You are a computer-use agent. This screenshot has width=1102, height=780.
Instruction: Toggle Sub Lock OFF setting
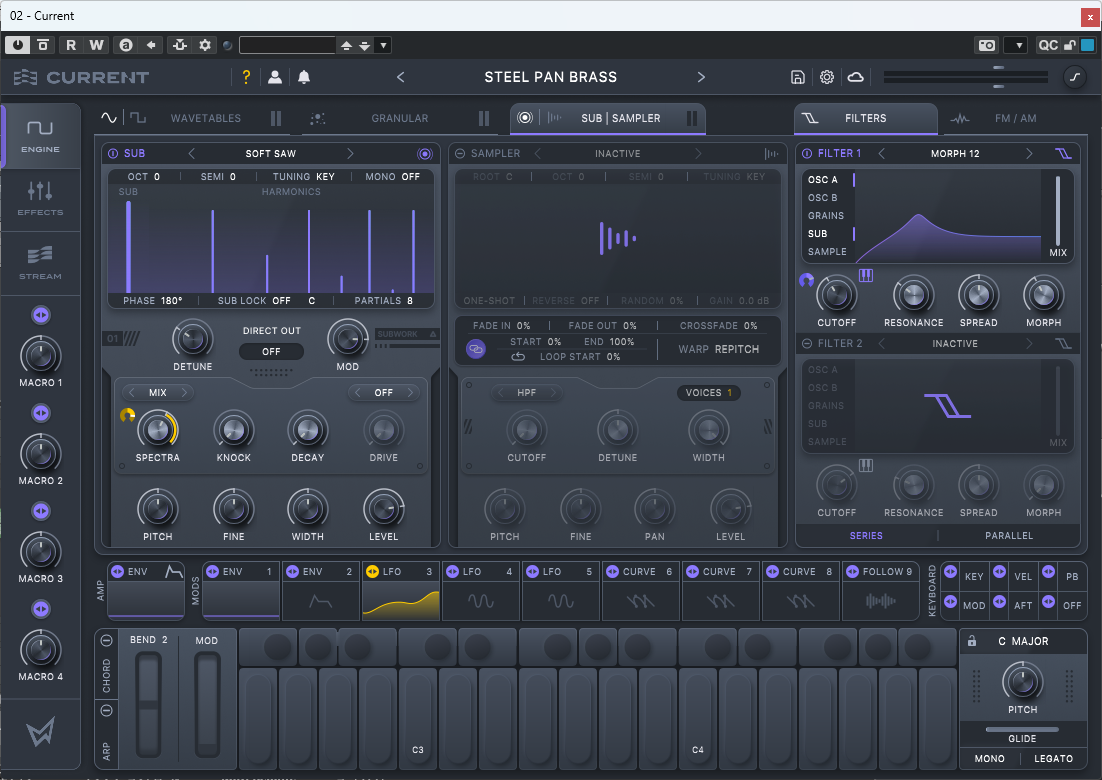(254, 301)
